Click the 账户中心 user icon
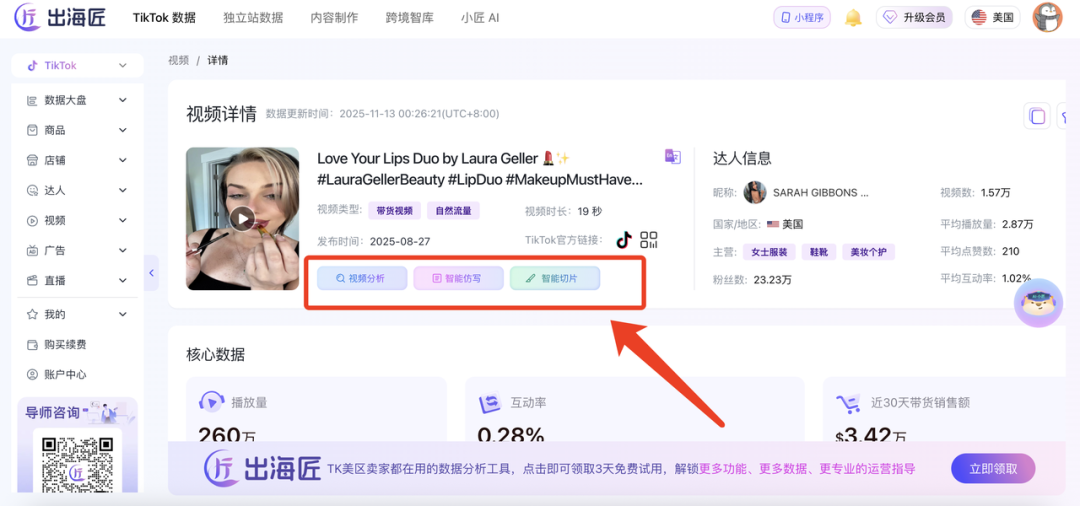 coord(32,375)
